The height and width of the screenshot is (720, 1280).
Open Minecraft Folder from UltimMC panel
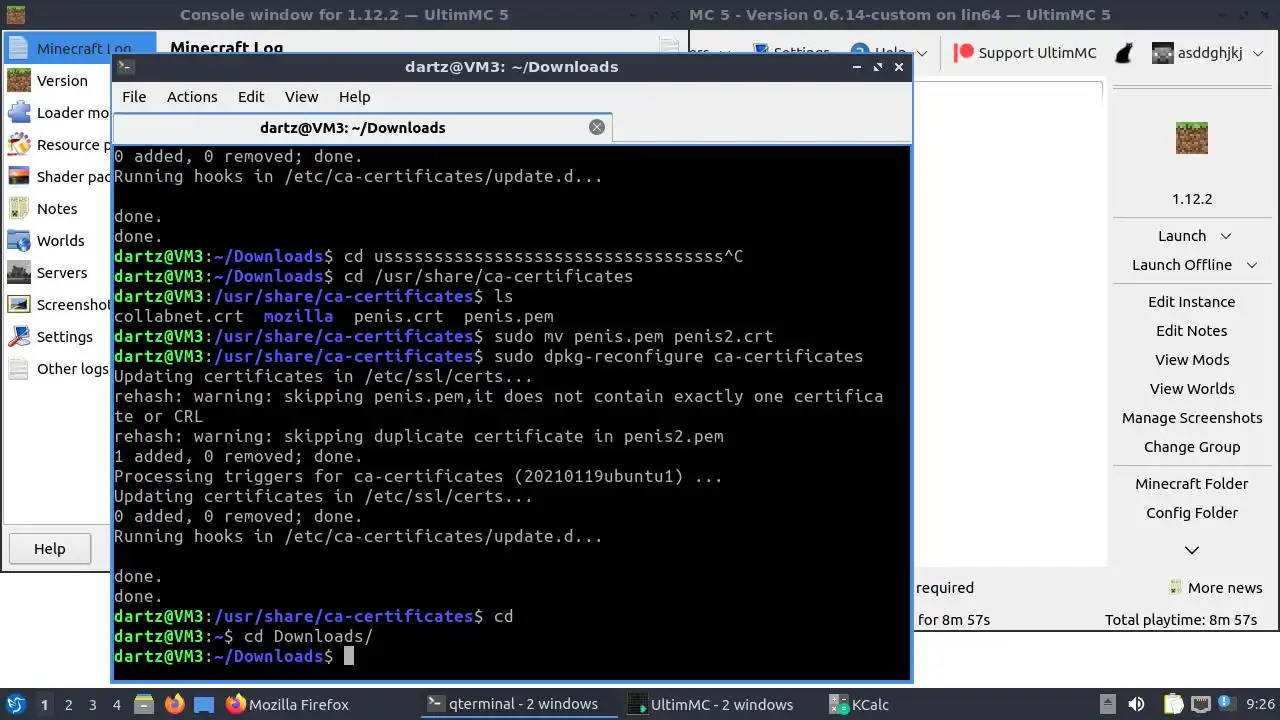1192,484
